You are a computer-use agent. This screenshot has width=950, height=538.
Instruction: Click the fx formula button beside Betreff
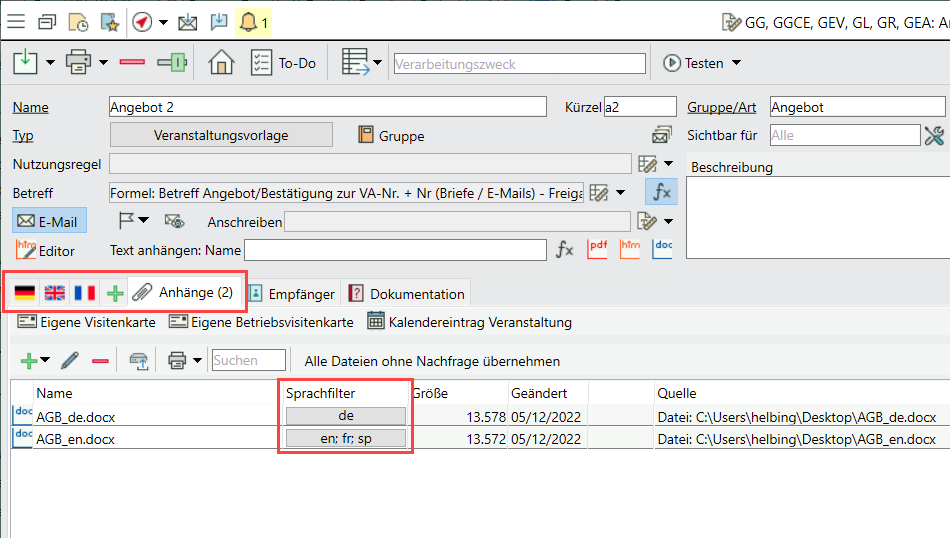[661, 192]
